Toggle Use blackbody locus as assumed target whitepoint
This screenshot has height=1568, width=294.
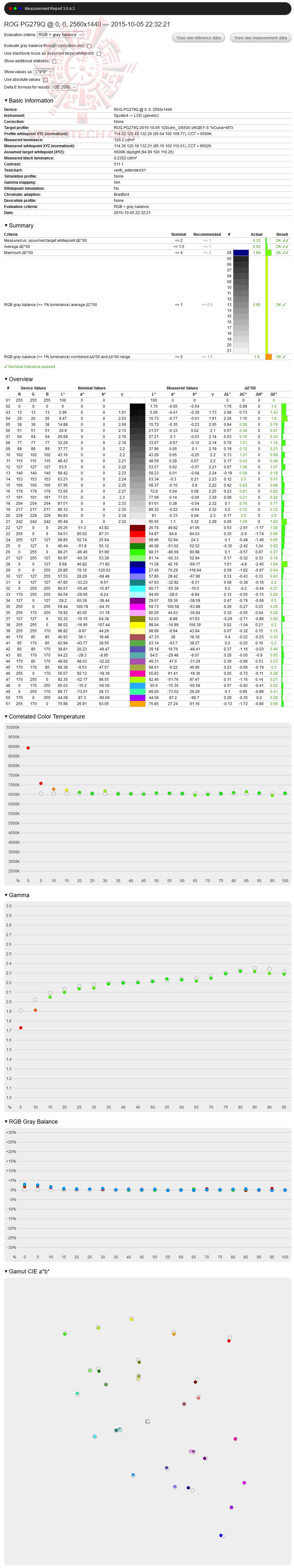coord(99,54)
